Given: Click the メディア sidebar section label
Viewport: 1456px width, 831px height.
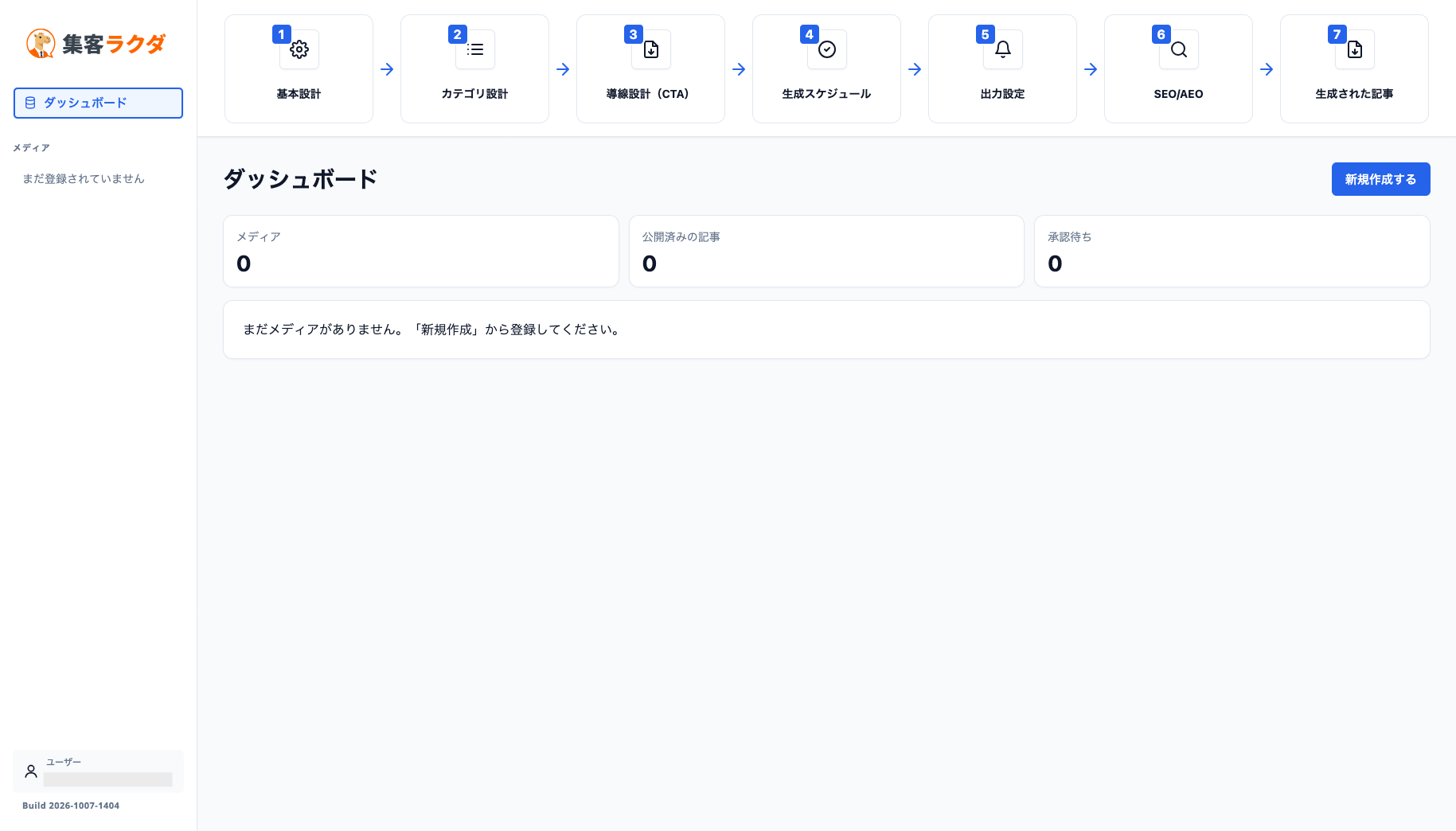Looking at the screenshot, I should 31,148.
